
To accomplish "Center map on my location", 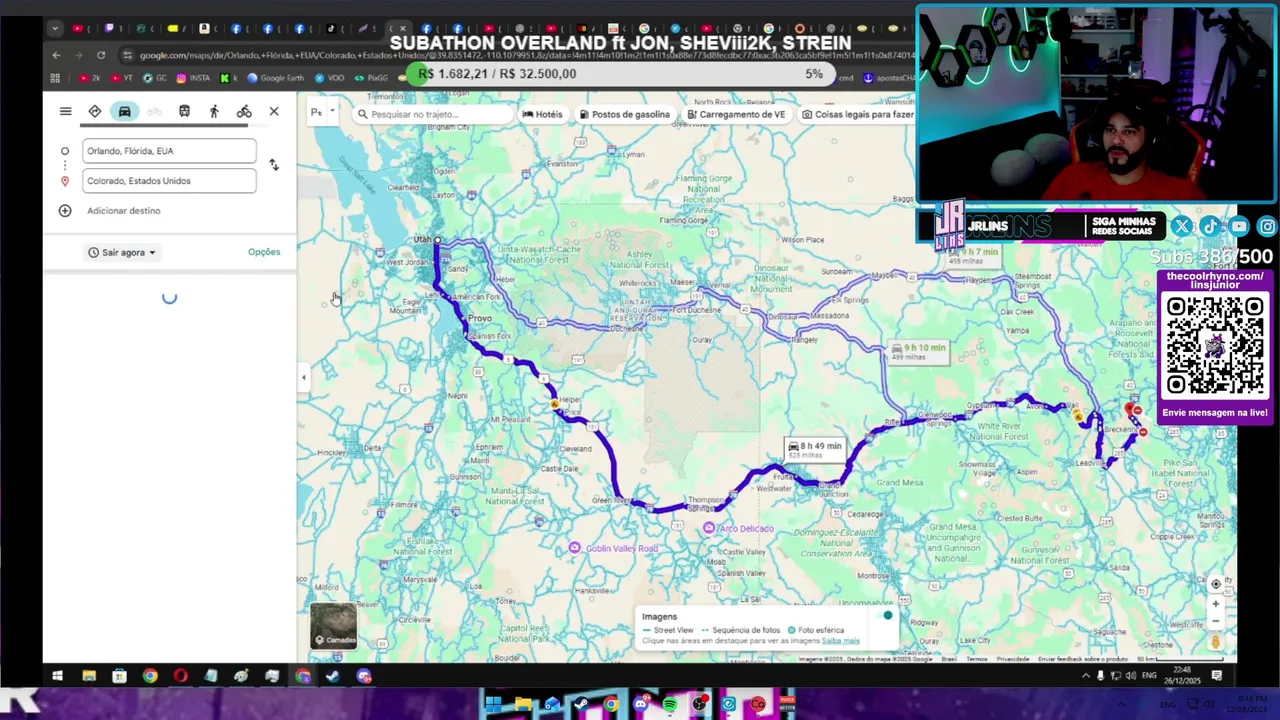I will click(1216, 584).
